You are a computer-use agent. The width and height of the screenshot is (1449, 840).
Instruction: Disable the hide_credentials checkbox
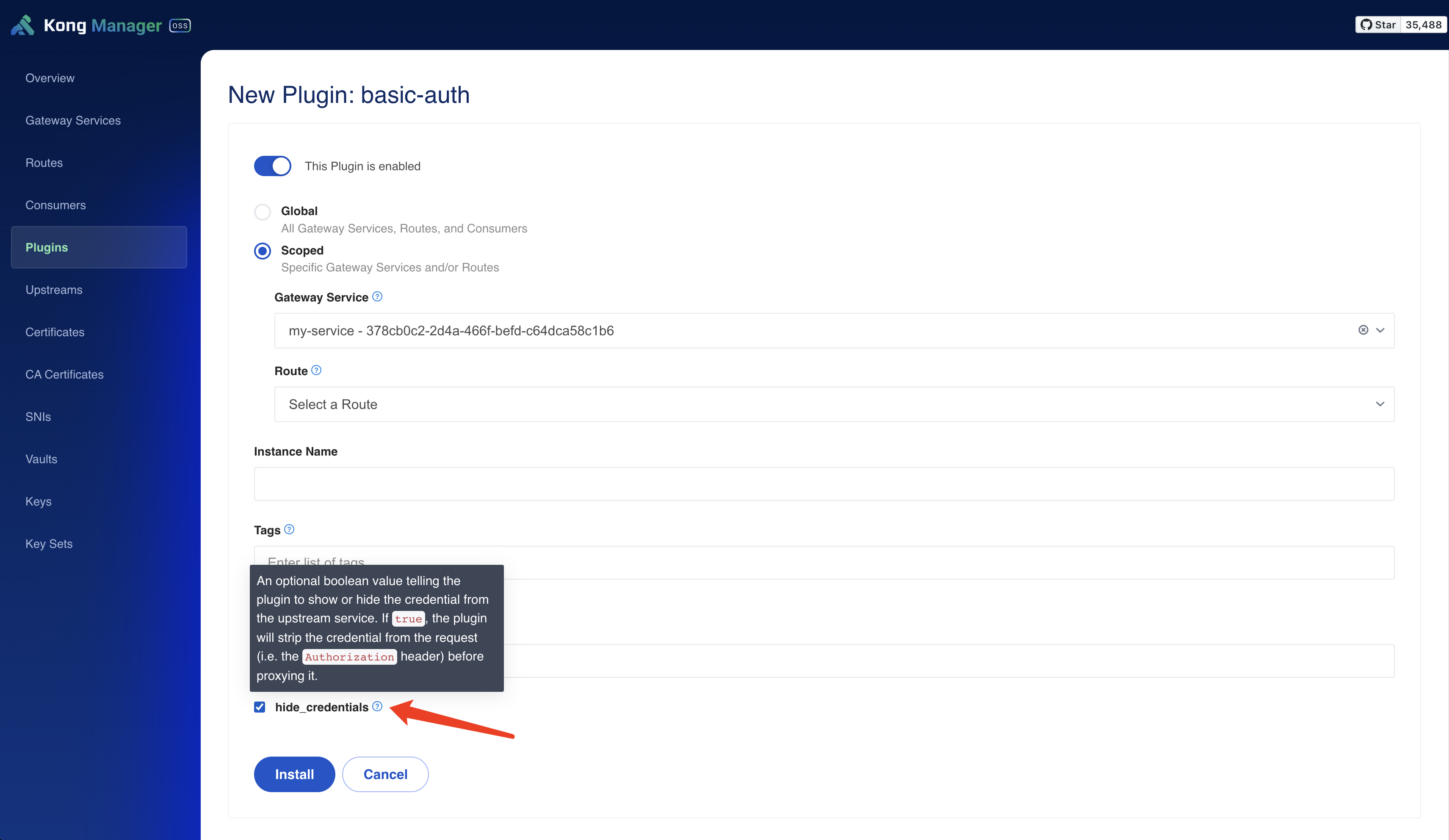(259, 707)
